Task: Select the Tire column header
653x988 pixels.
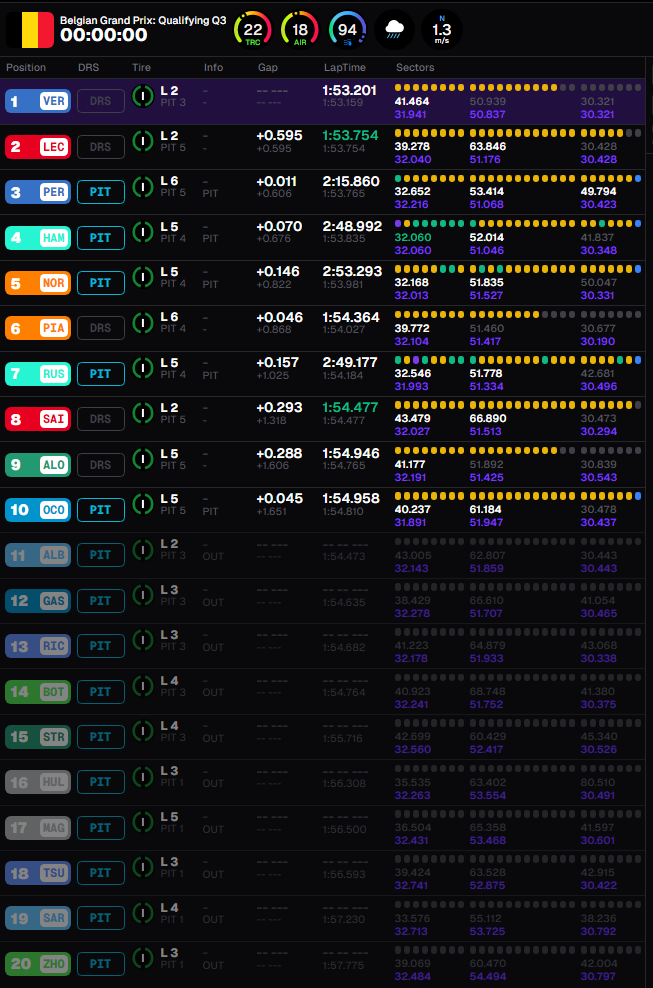Action: 141,67
